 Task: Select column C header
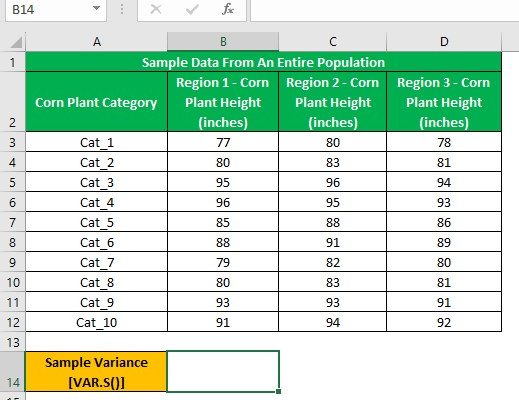click(333, 42)
